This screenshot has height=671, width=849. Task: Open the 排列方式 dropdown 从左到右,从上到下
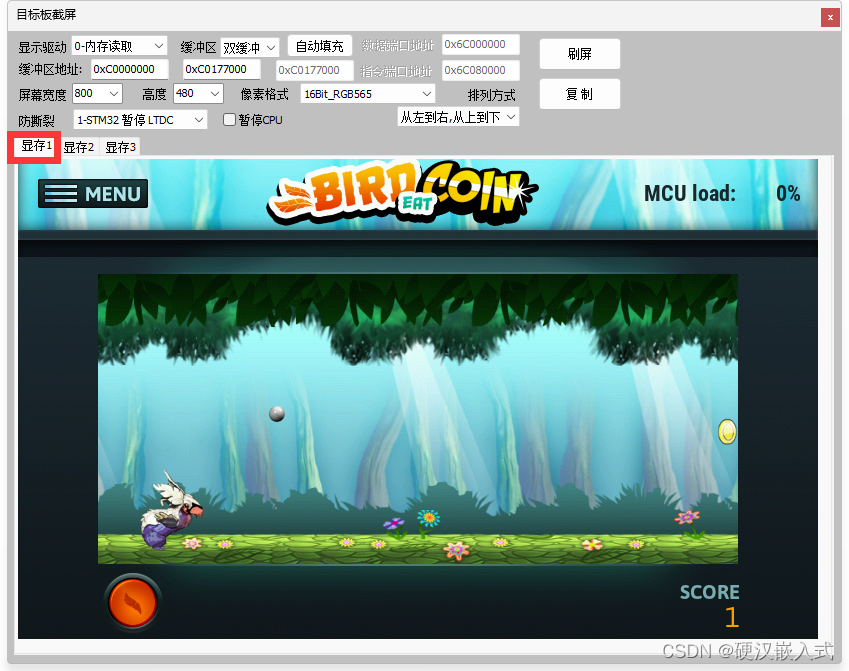point(458,117)
